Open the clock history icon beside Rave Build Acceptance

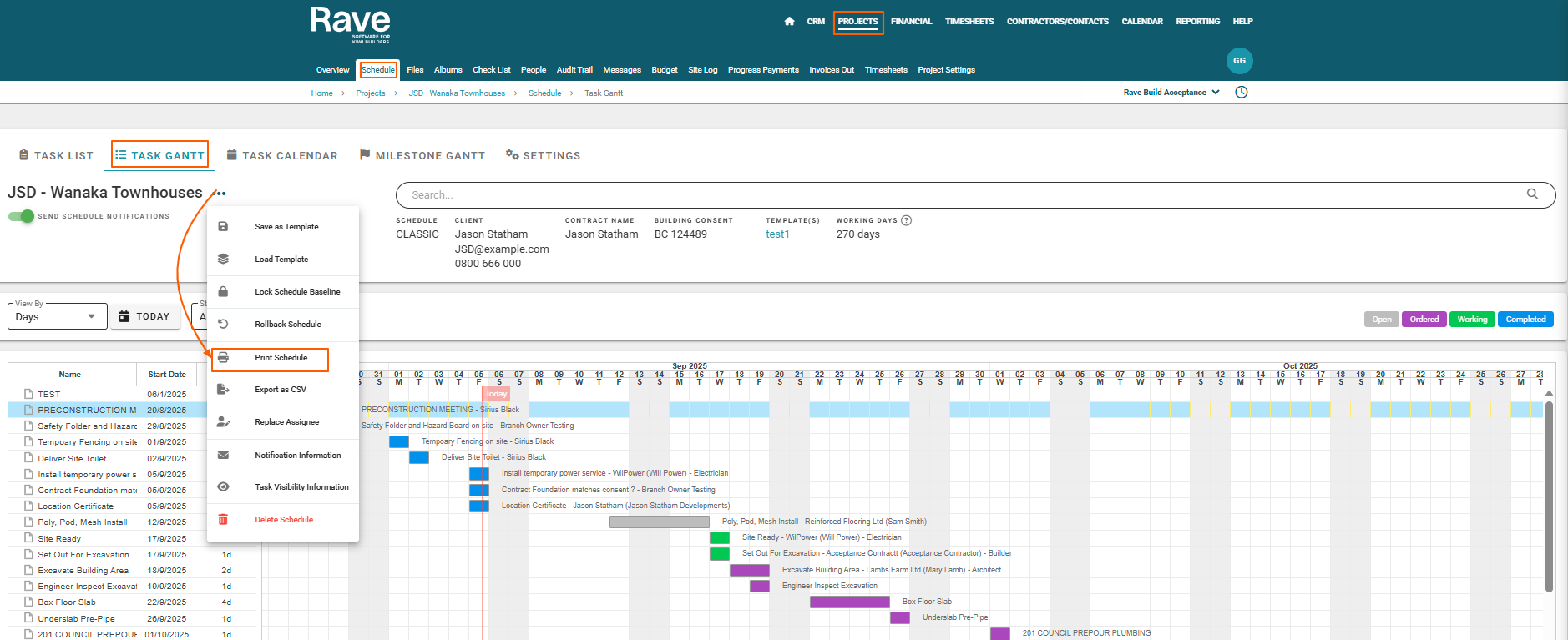[1242, 93]
